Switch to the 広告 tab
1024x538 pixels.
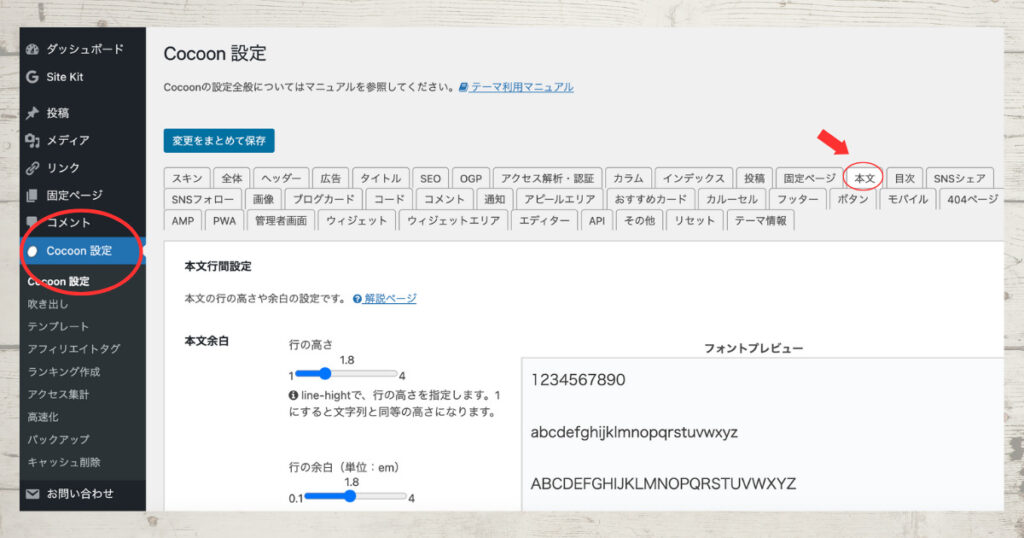click(330, 178)
